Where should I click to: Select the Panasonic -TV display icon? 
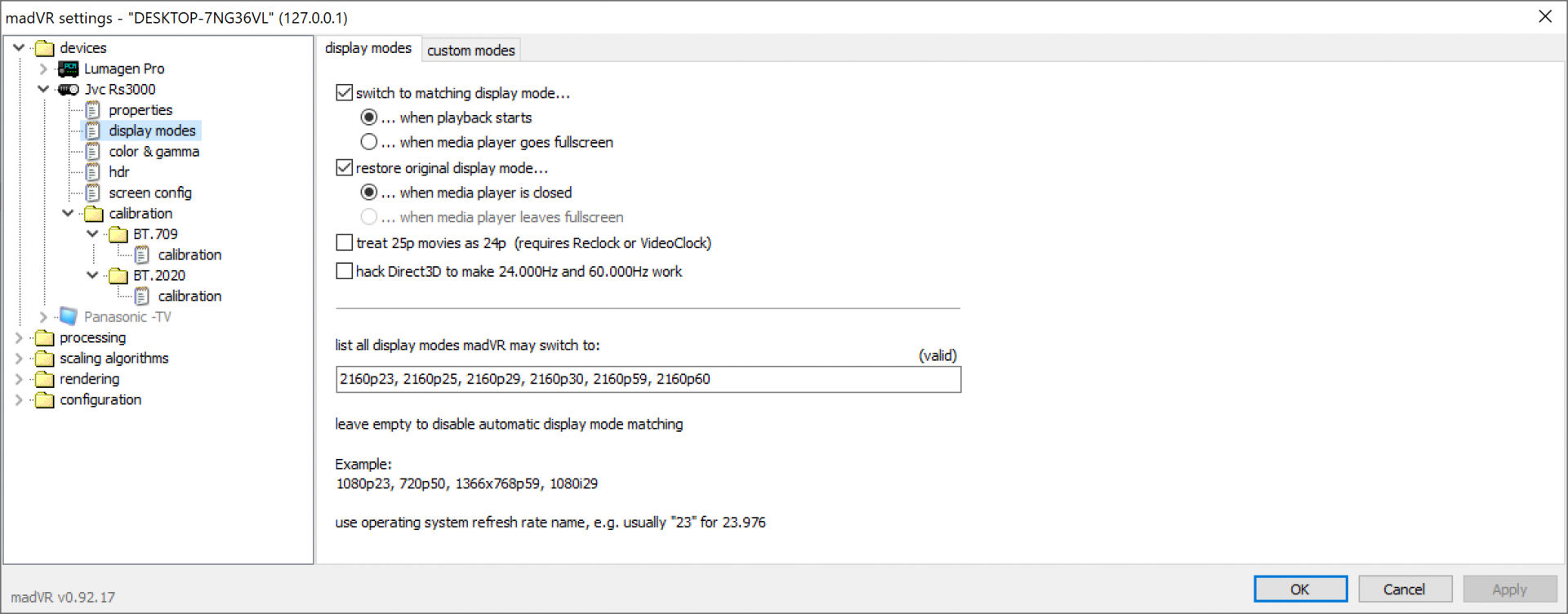(x=68, y=317)
